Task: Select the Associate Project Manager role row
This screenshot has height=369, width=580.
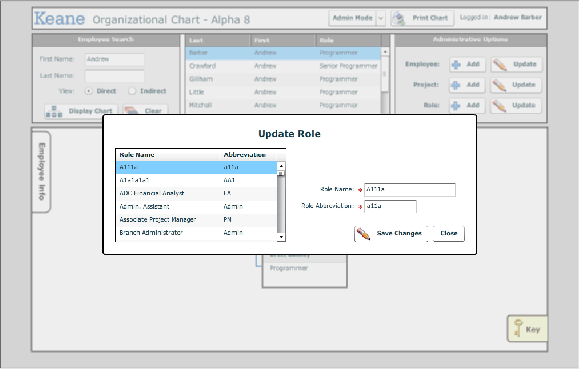Action: 196,220
